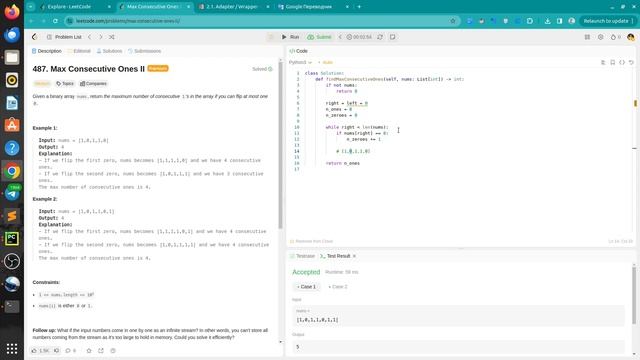Open Telegram from the dock
The height and width of the screenshot is (360, 640).
(x=12, y=193)
